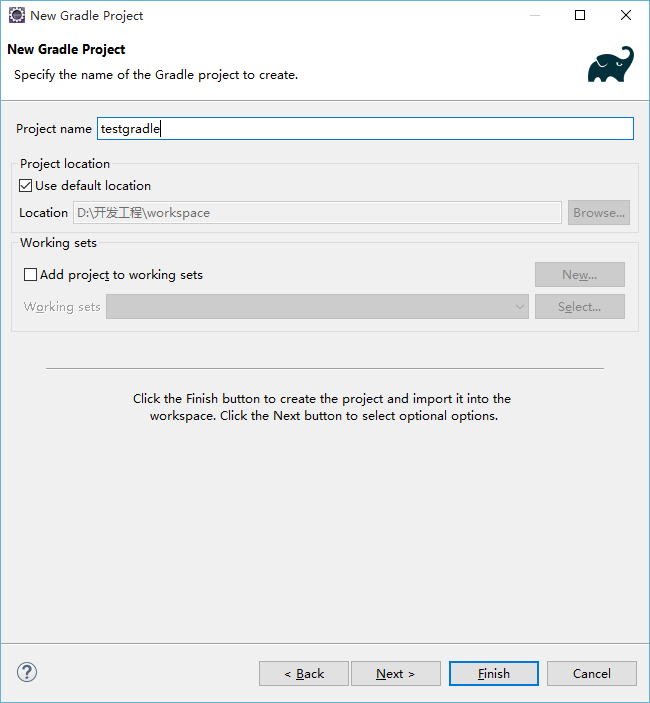The image size is (650, 703).
Task: Click the Eclipse icon in the title bar
Action: pos(17,15)
